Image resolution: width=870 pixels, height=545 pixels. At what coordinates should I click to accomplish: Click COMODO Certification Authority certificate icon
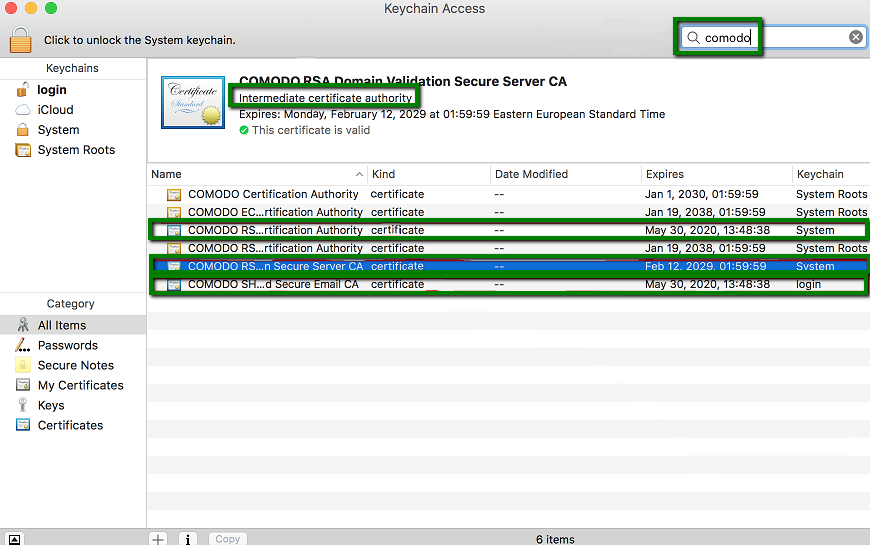(174, 194)
